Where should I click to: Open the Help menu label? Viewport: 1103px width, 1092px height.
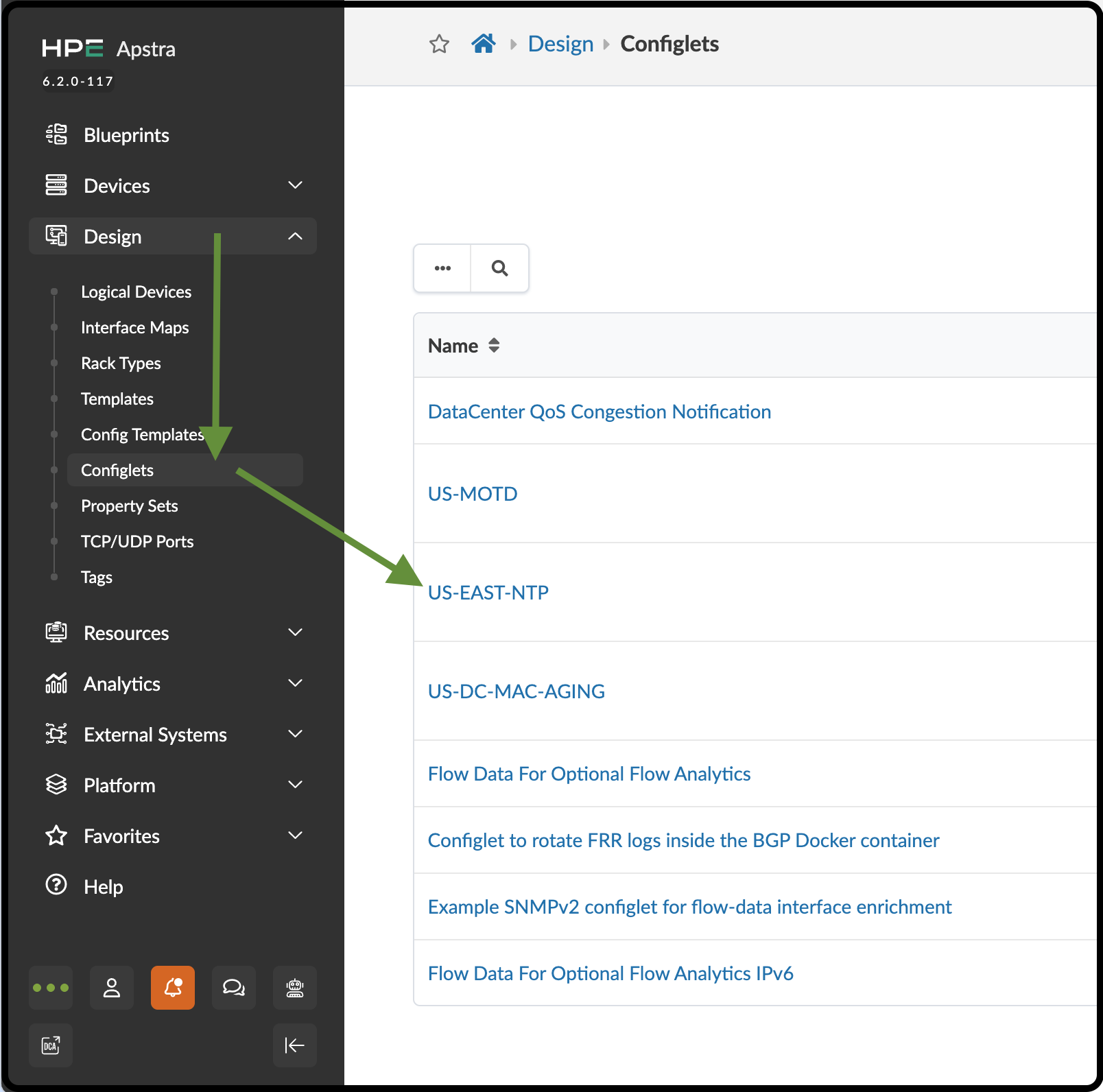(104, 887)
